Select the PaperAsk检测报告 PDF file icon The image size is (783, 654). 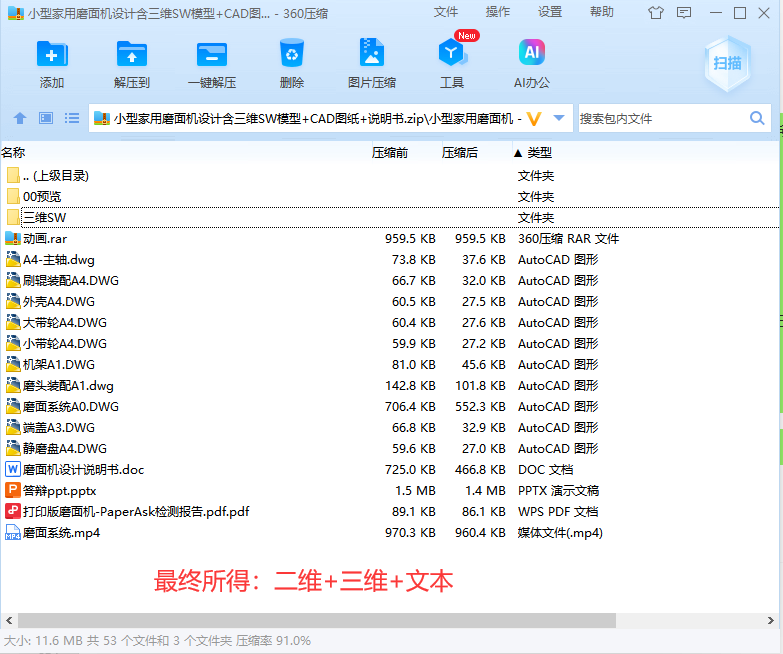12,511
